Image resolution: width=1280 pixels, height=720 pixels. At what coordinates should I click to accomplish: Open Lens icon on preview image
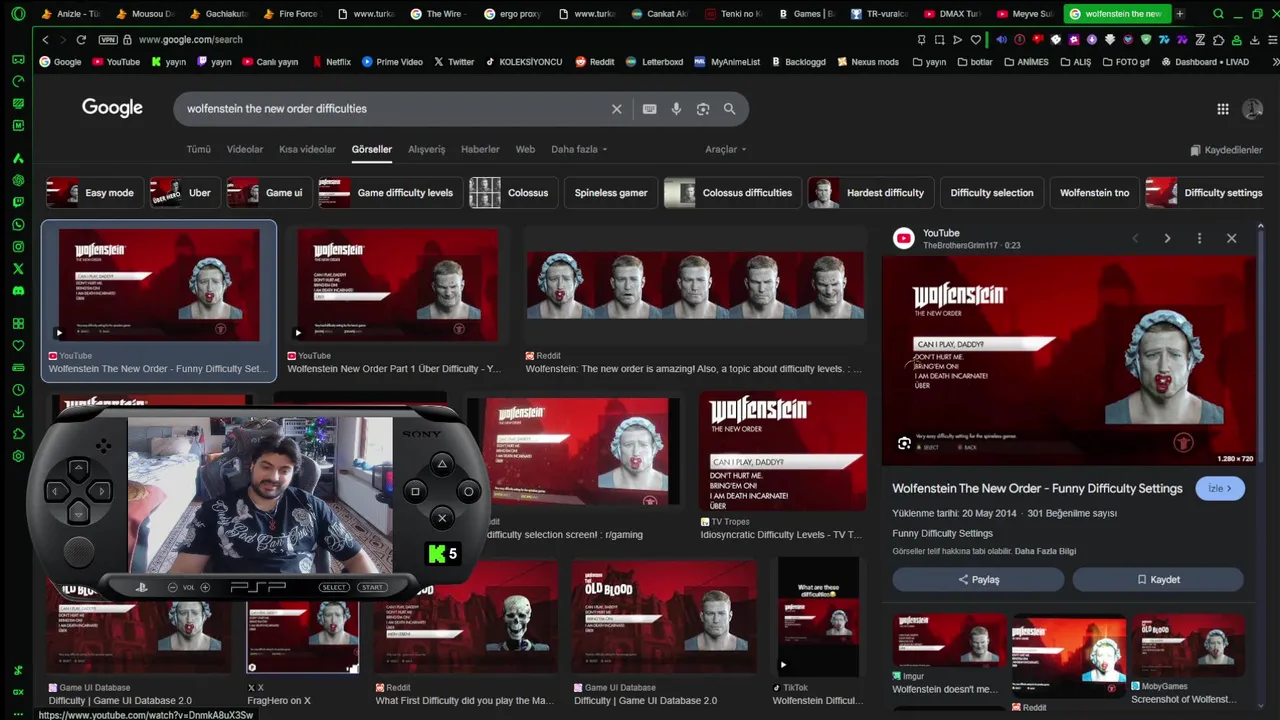click(904, 444)
